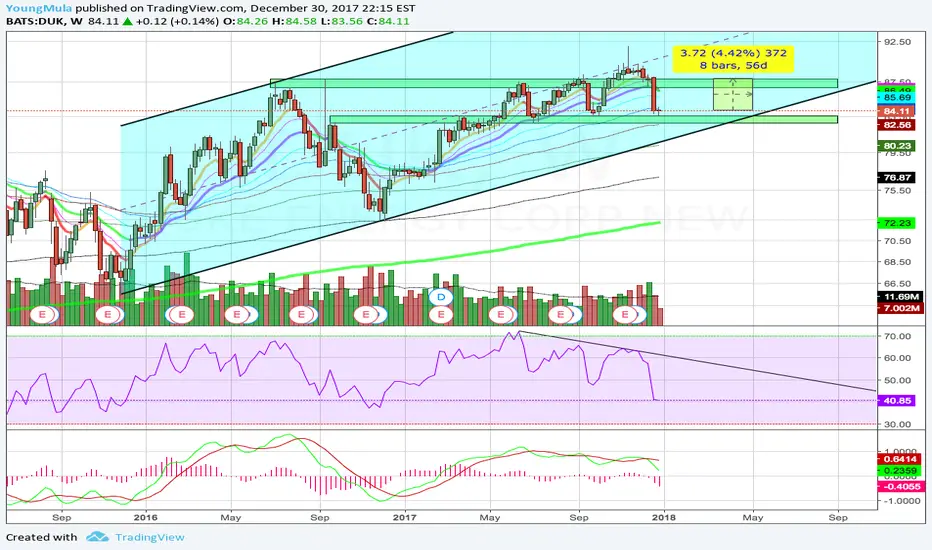Click the 2018 time axis label
Screen dimensions: 932x550
[663, 517]
